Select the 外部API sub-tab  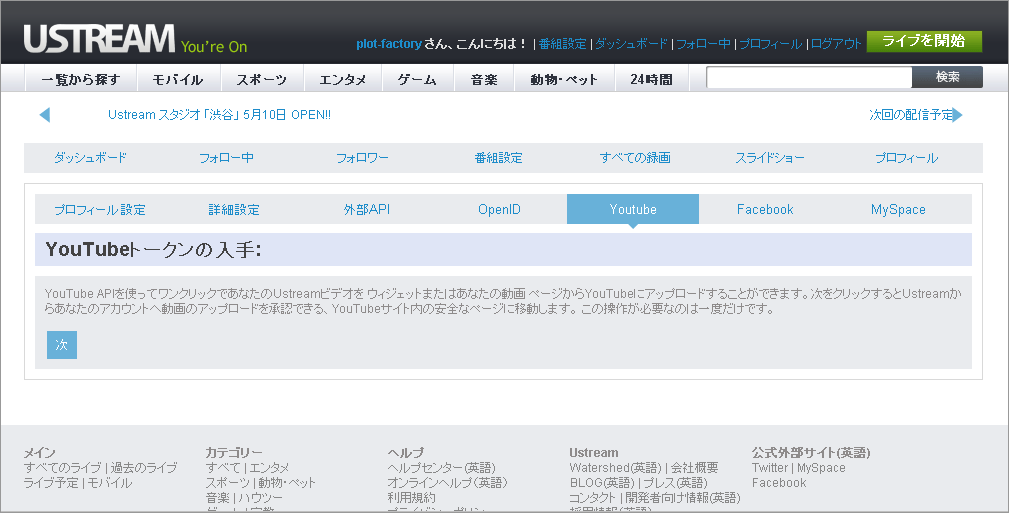coord(367,209)
